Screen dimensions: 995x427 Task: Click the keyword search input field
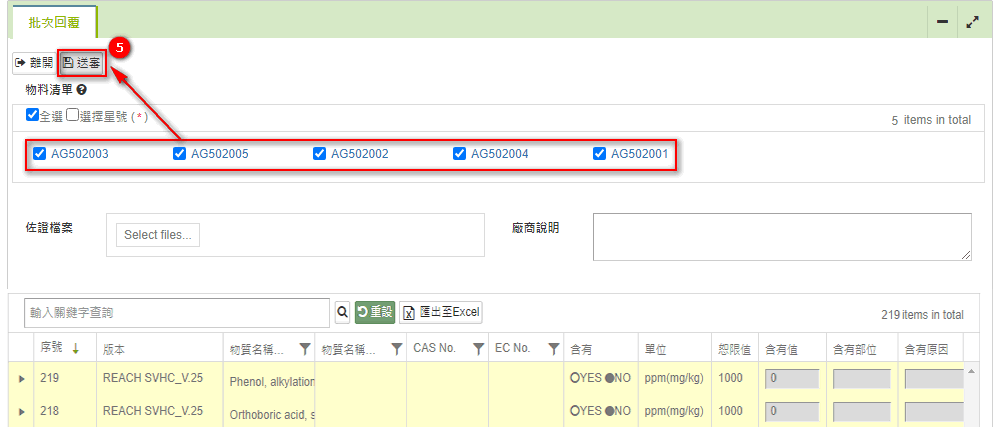click(x=176, y=313)
